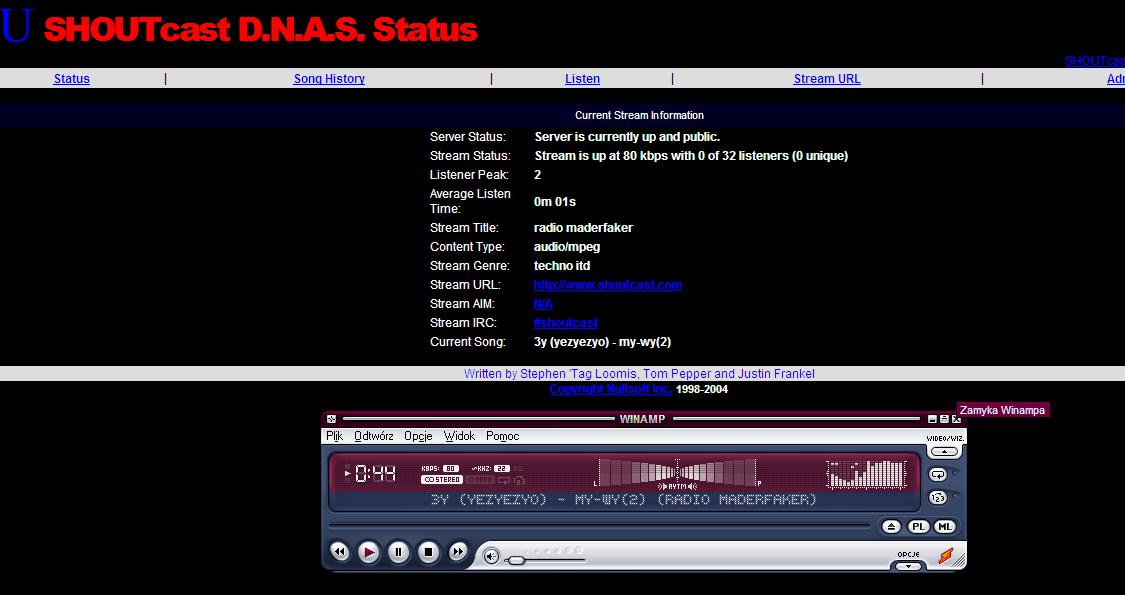Screen dimensions: 1125x595
Task: Open the Plik menu
Action: [334, 436]
